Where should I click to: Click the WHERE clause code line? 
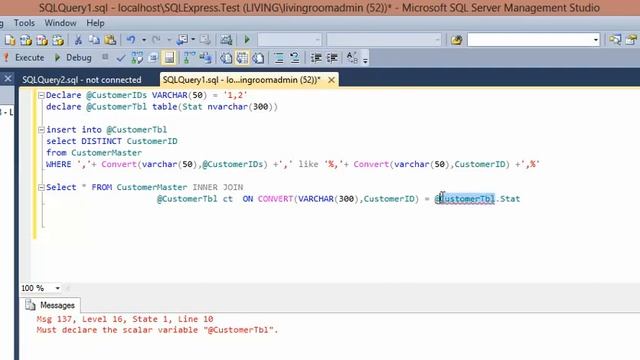click(293, 164)
